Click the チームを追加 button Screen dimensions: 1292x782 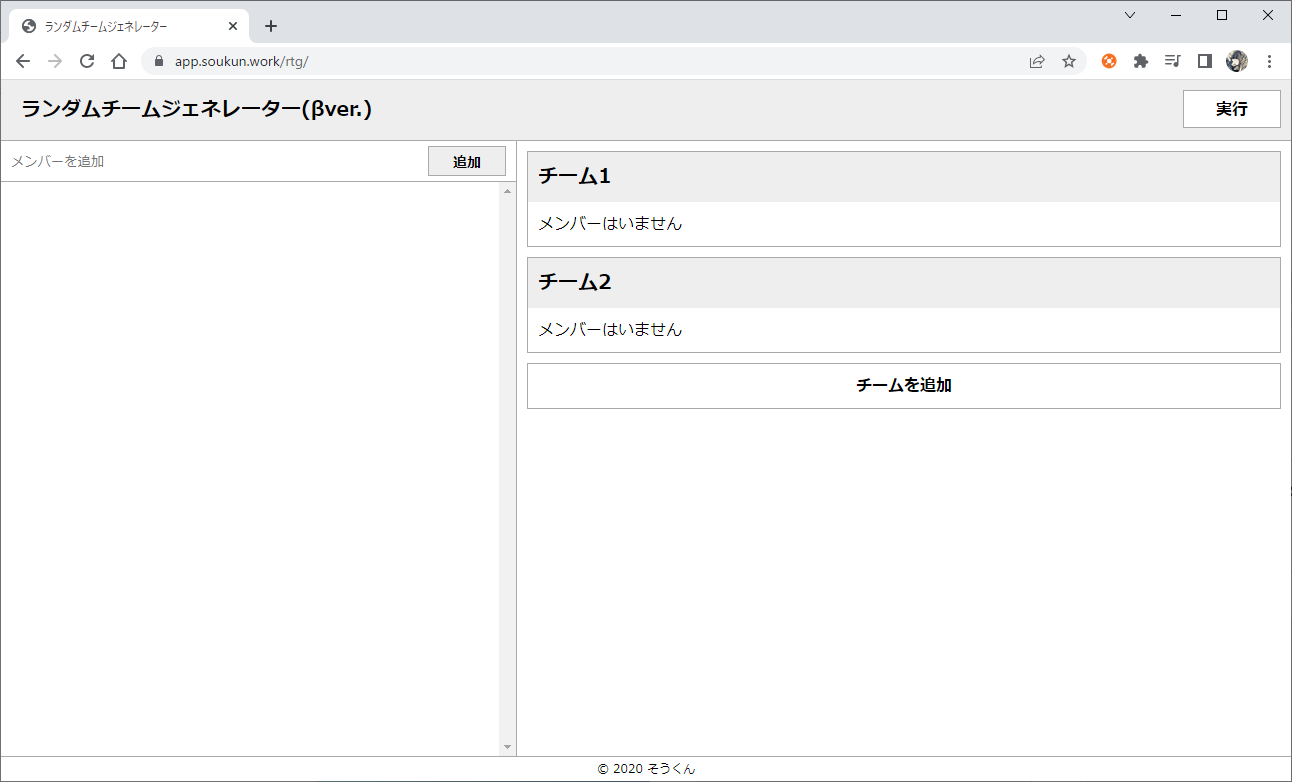point(903,386)
